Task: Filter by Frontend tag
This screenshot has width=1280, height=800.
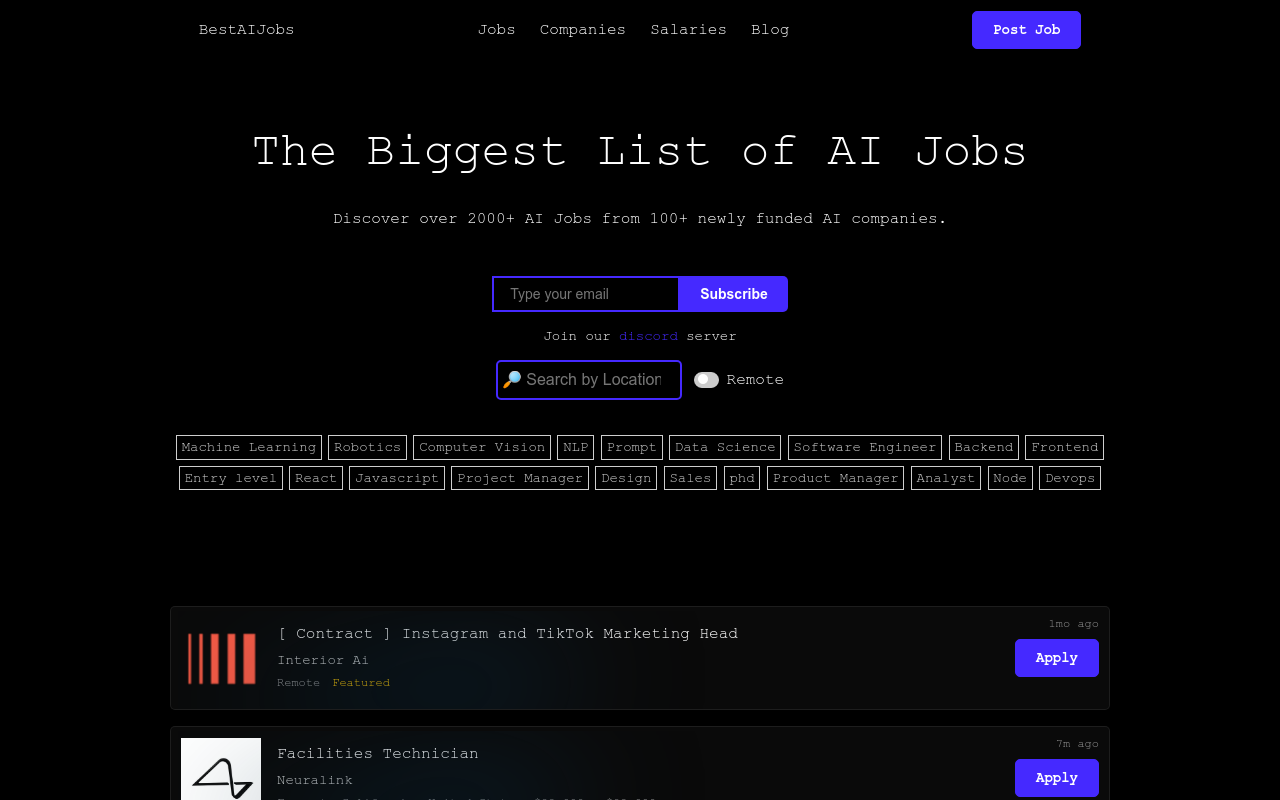Action: (x=1064, y=447)
